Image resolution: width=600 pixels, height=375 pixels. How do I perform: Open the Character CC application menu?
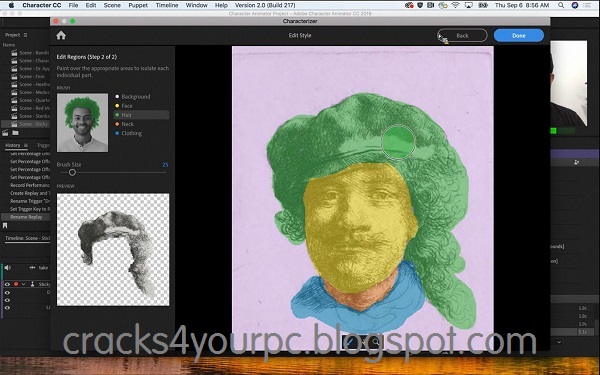pos(42,5)
